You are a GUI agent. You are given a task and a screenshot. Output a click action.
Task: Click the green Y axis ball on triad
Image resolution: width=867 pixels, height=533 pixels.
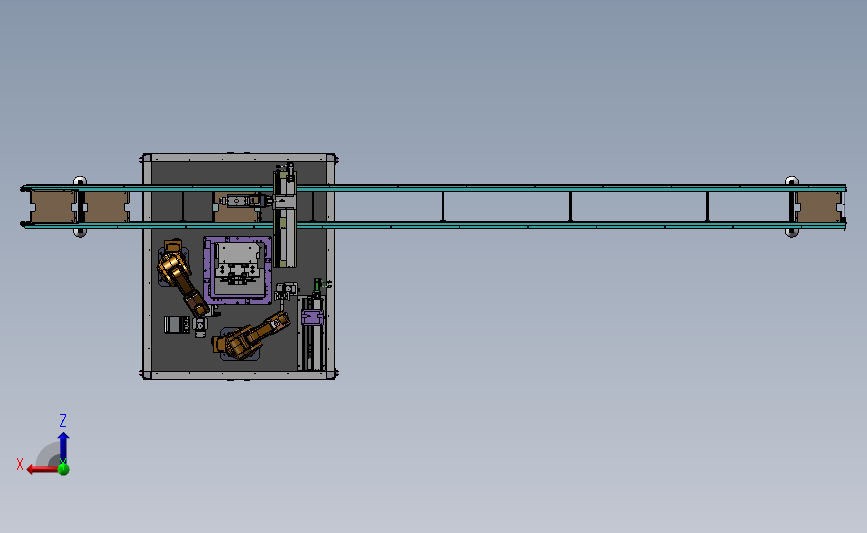pyautogui.click(x=64, y=469)
